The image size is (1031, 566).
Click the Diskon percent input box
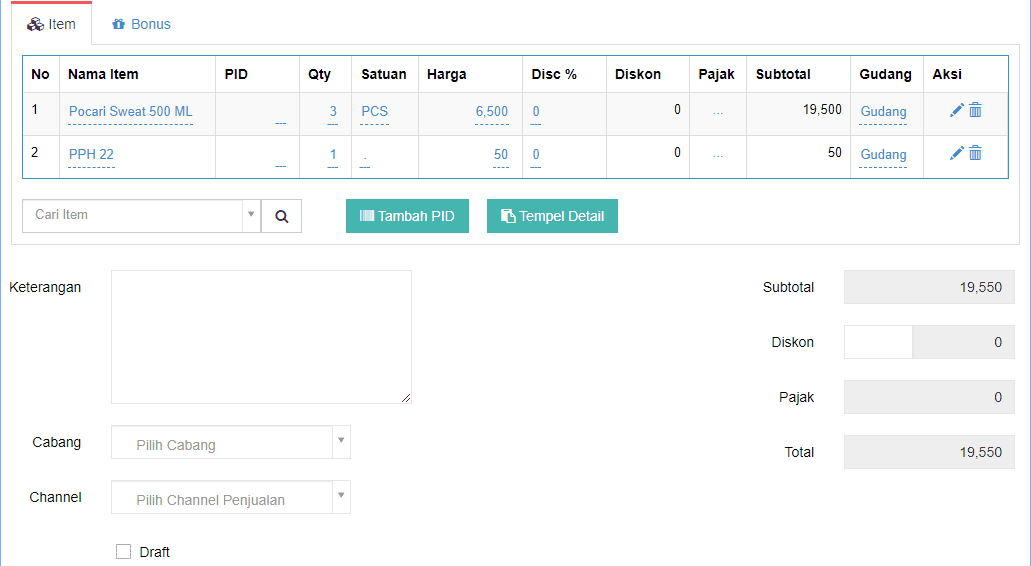(878, 342)
